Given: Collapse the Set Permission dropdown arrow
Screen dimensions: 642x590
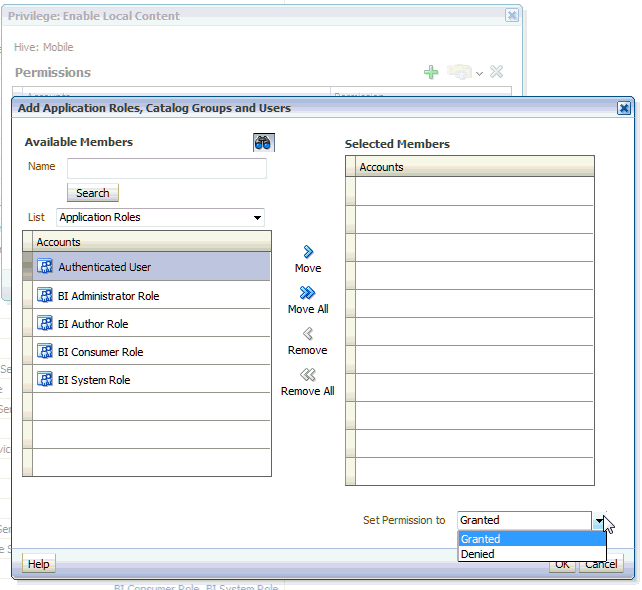Looking at the screenshot, I should 599,520.
